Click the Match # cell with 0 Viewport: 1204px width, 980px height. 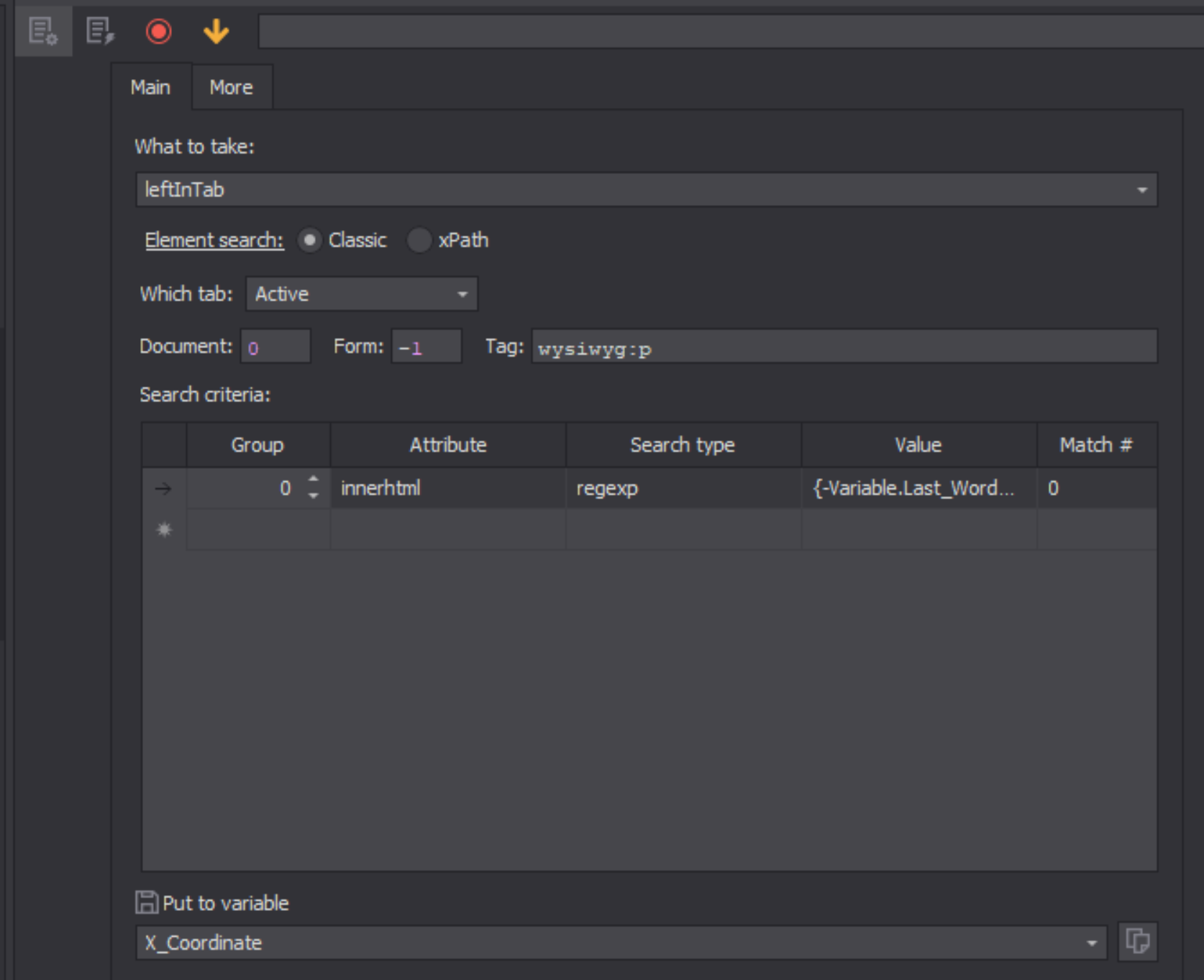pyautogui.click(x=1096, y=489)
